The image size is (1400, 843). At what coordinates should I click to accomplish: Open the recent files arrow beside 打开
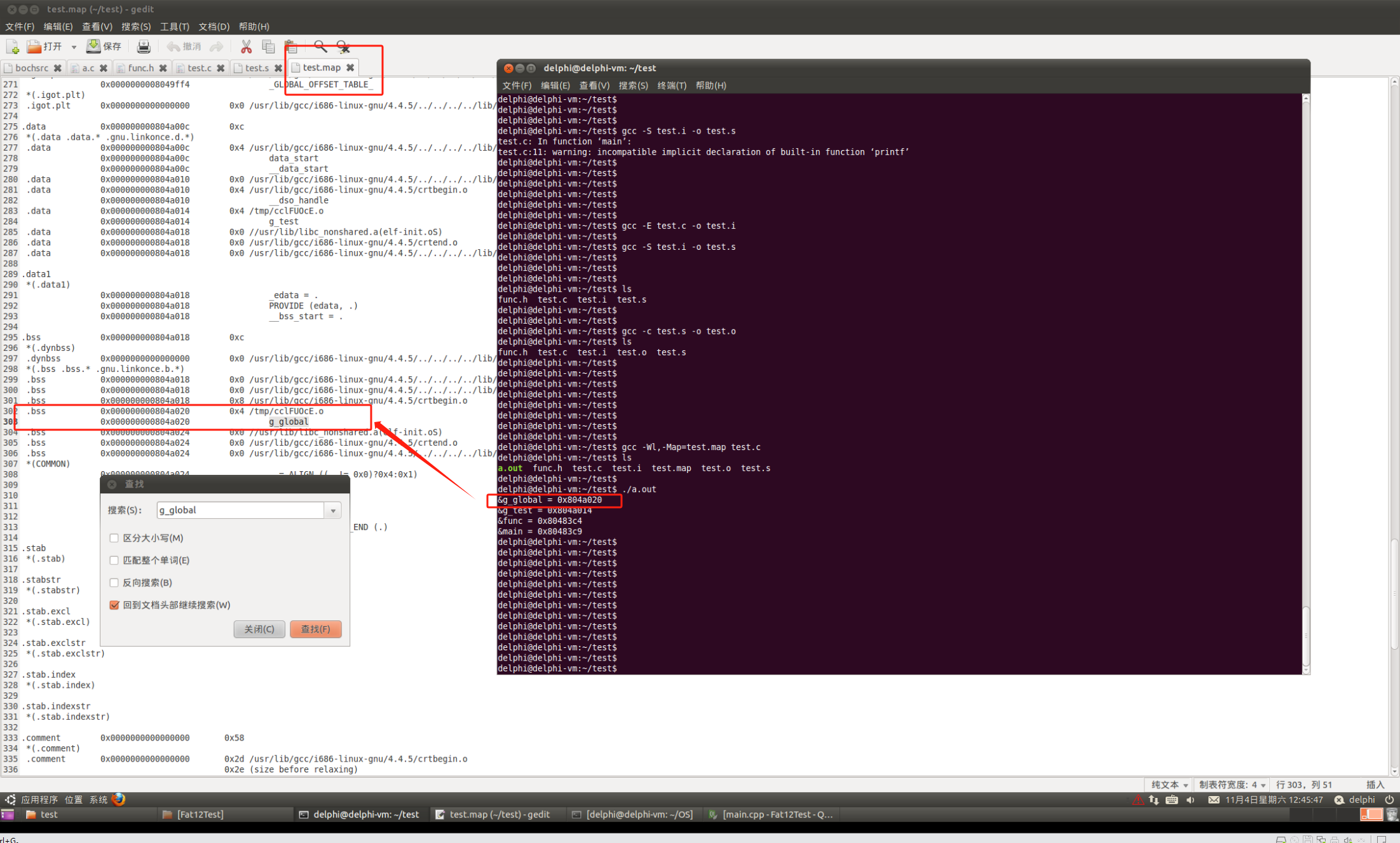(74, 47)
